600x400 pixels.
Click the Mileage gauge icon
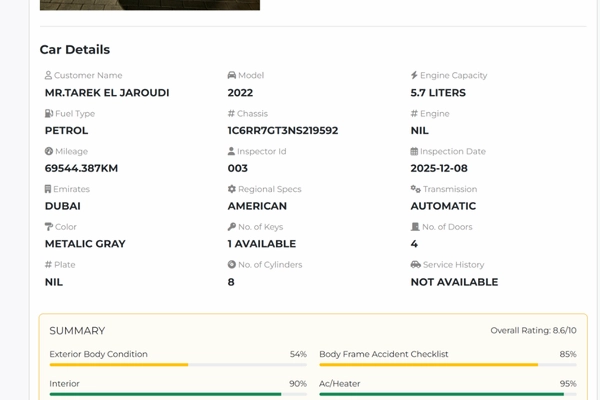click(x=49, y=151)
